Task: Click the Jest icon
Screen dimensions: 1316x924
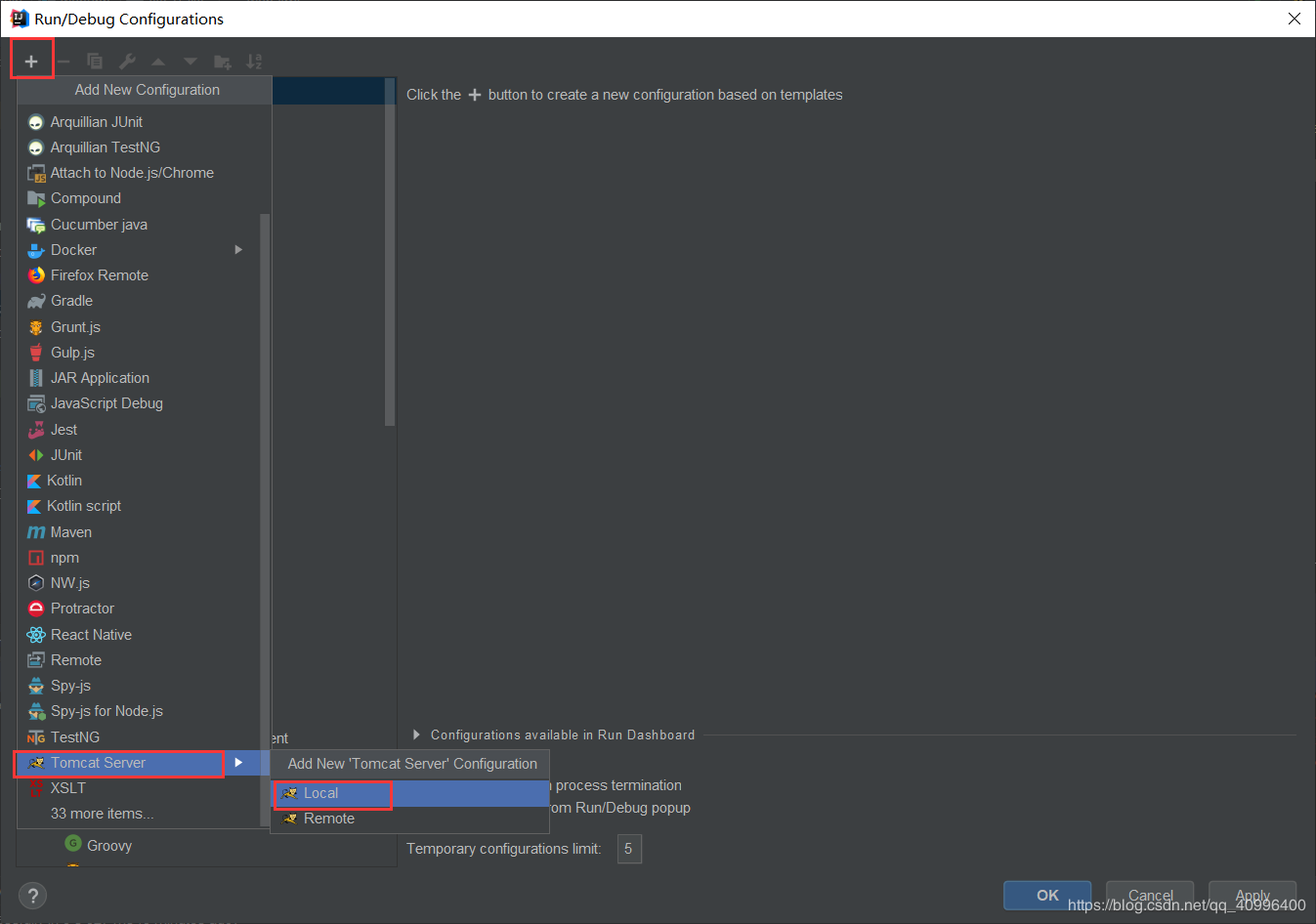Action: (x=36, y=430)
